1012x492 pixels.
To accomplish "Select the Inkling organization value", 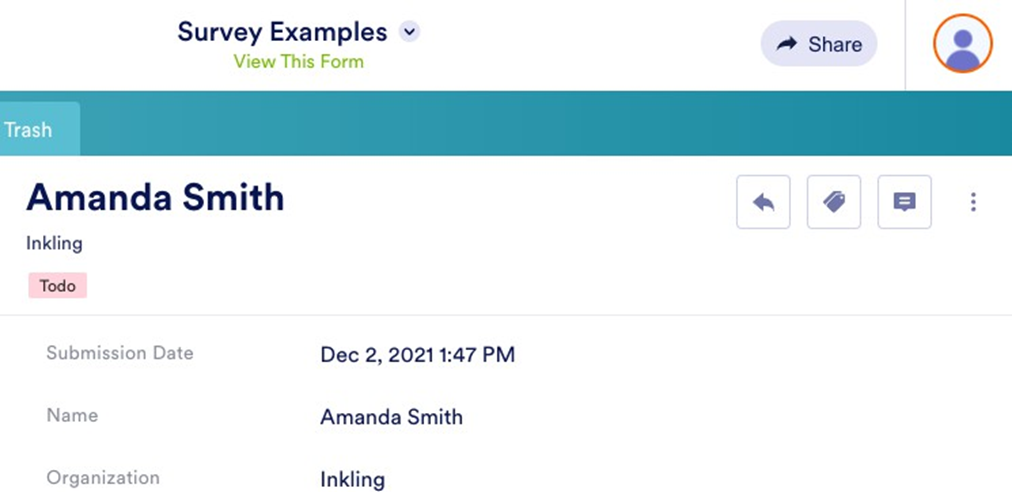I will [x=352, y=479].
